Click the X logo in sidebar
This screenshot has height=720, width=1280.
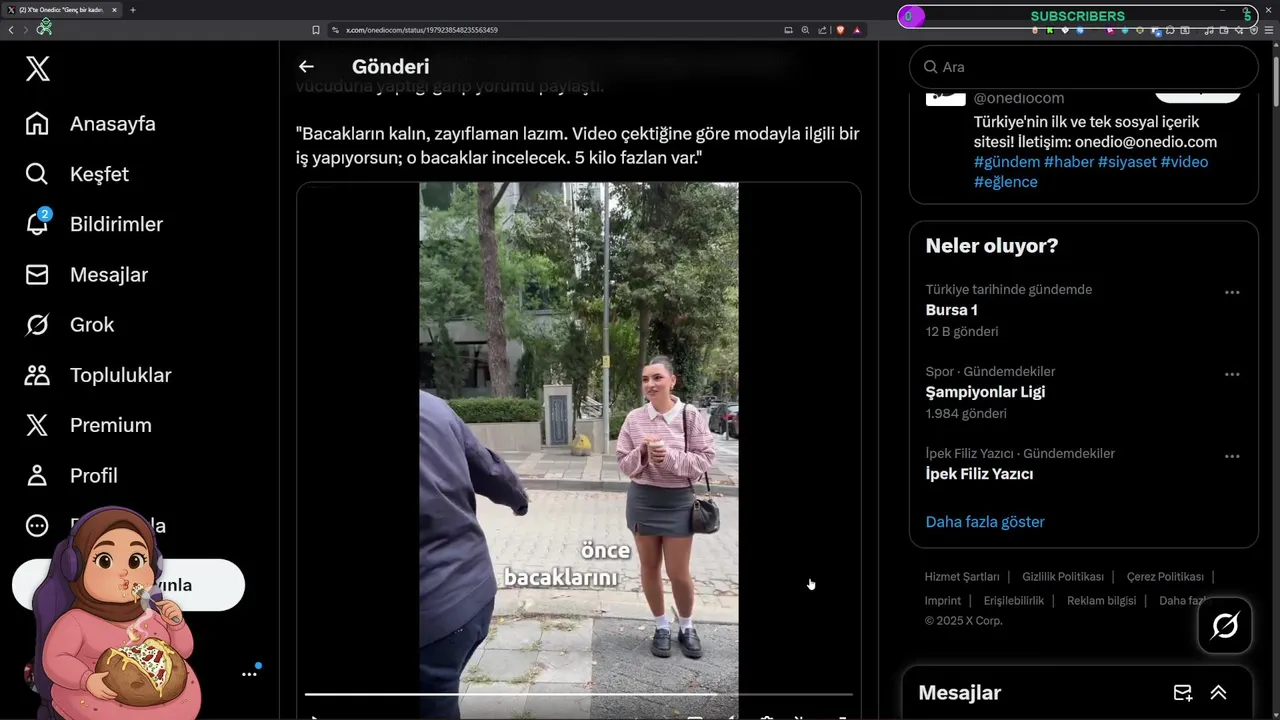[x=37, y=69]
